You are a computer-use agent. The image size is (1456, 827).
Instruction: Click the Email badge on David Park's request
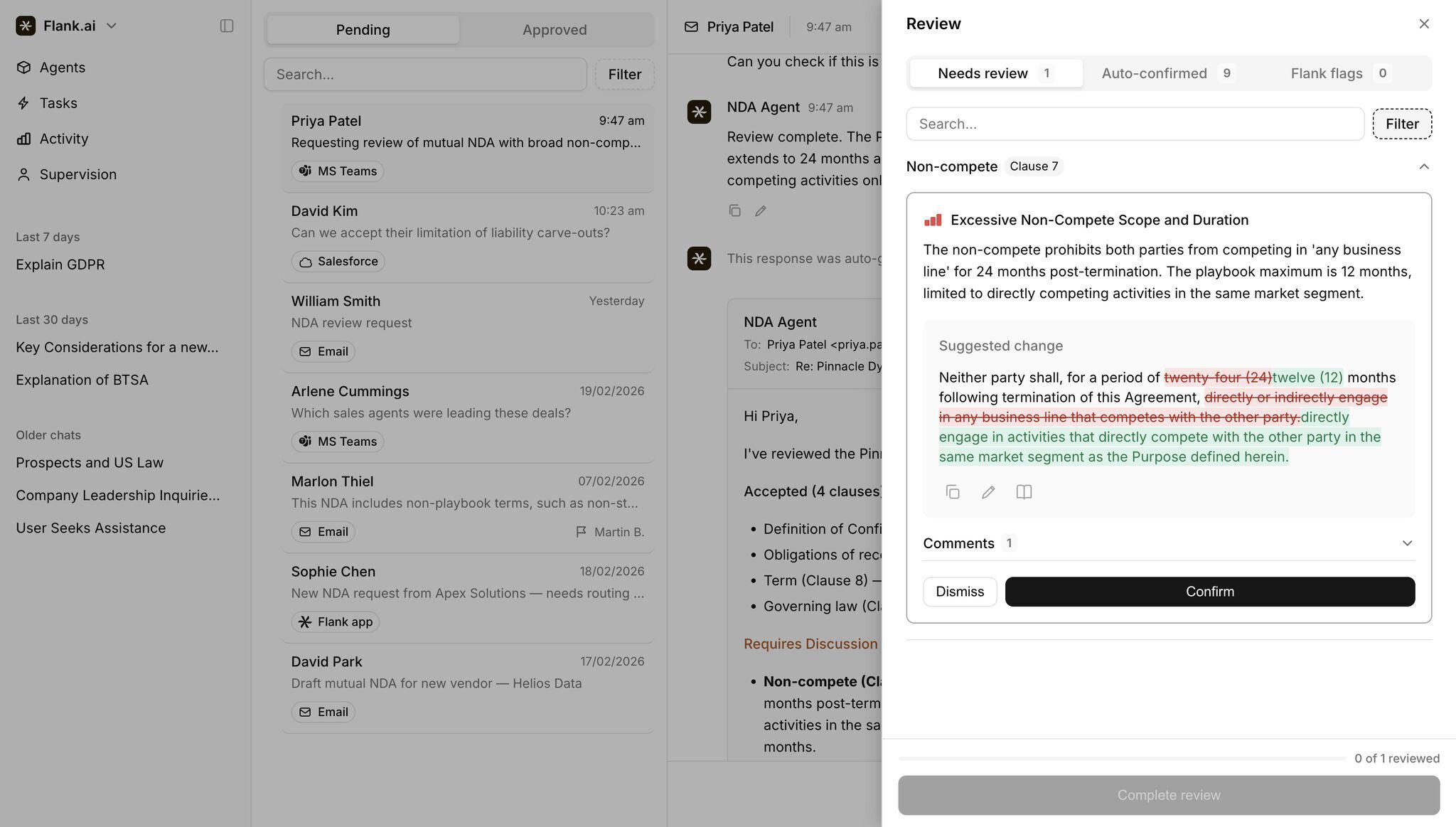[323, 712]
